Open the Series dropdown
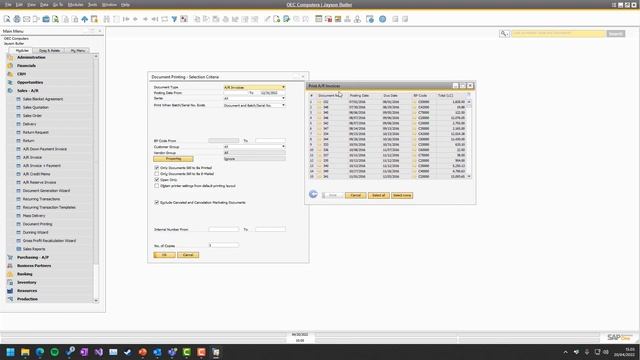Screen dimensions: 640x360 283,98
